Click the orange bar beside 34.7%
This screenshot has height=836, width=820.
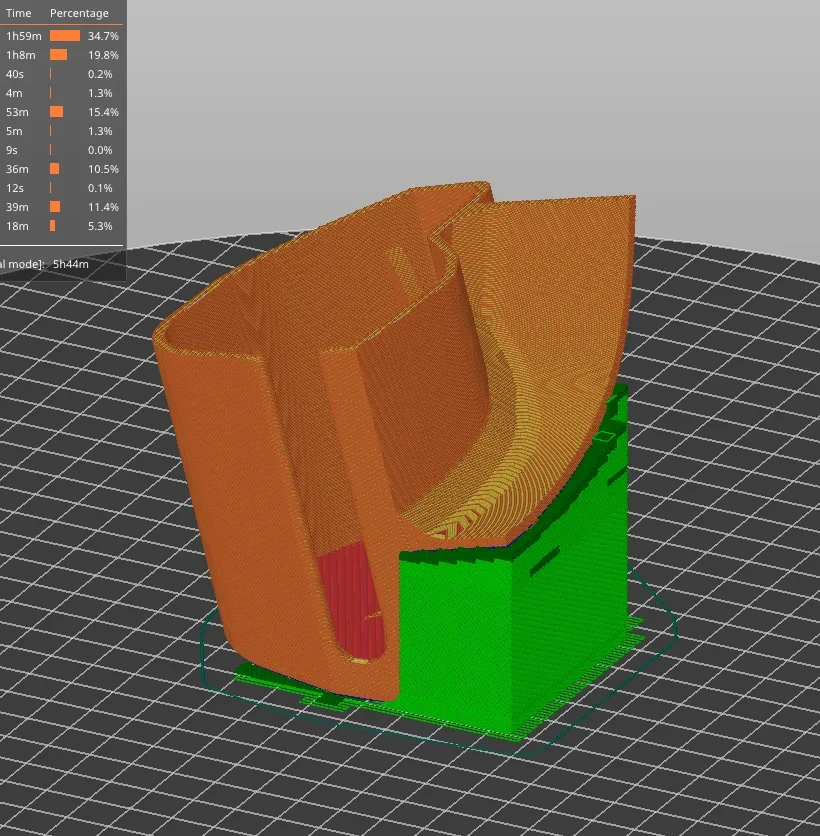65,36
